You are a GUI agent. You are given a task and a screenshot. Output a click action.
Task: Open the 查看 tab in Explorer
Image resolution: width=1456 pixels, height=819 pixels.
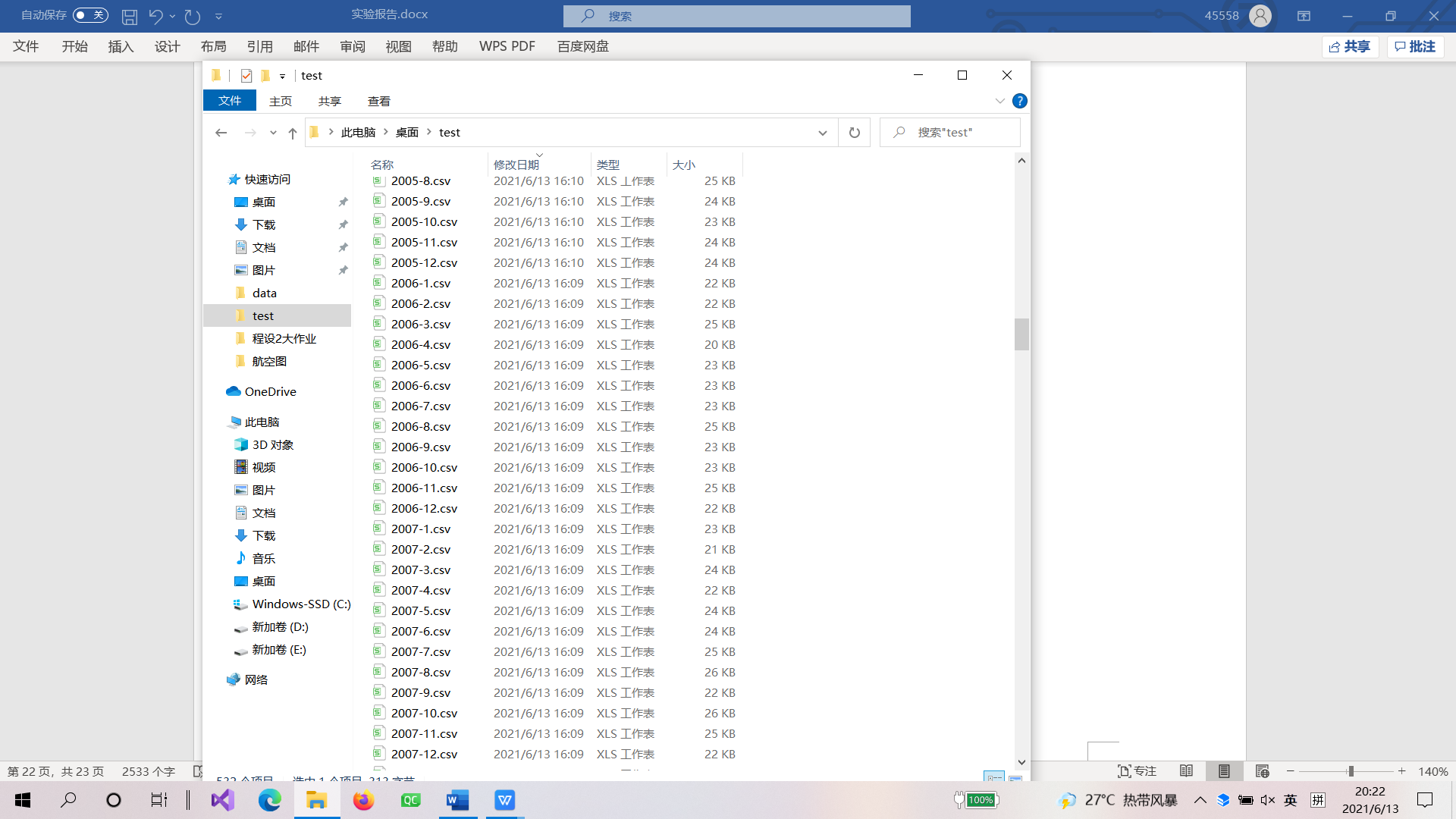point(378,101)
